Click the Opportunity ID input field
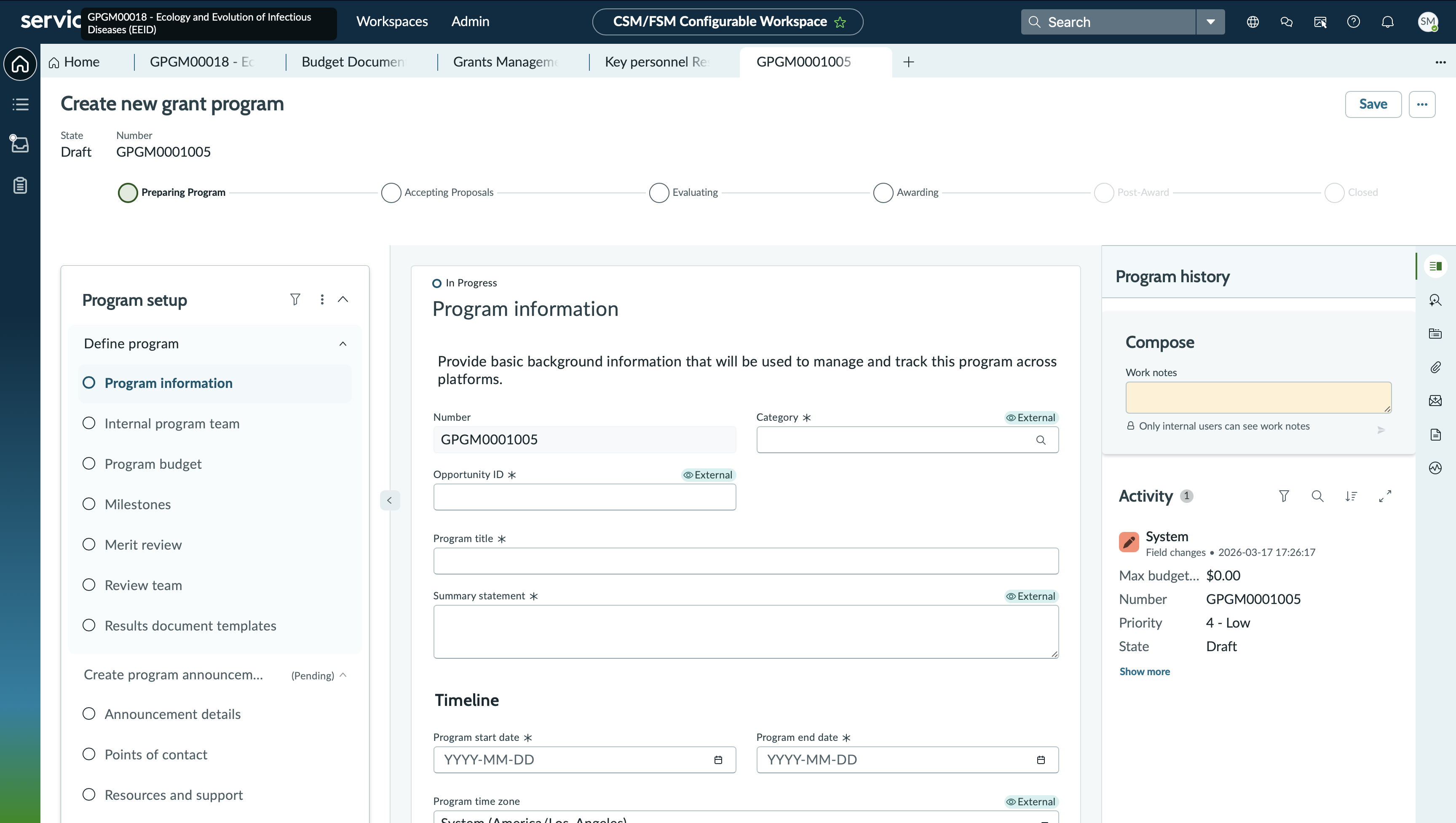The image size is (1456, 823). pyautogui.click(x=584, y=497)
